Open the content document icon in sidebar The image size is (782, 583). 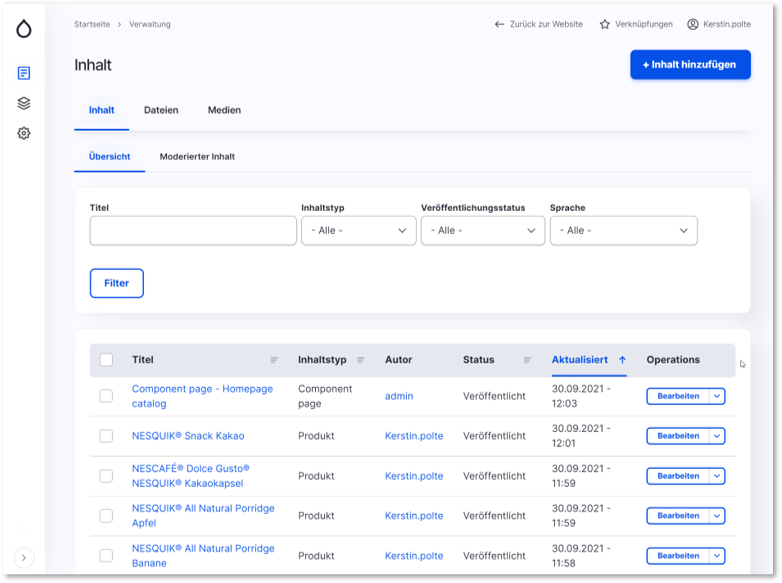23,73
